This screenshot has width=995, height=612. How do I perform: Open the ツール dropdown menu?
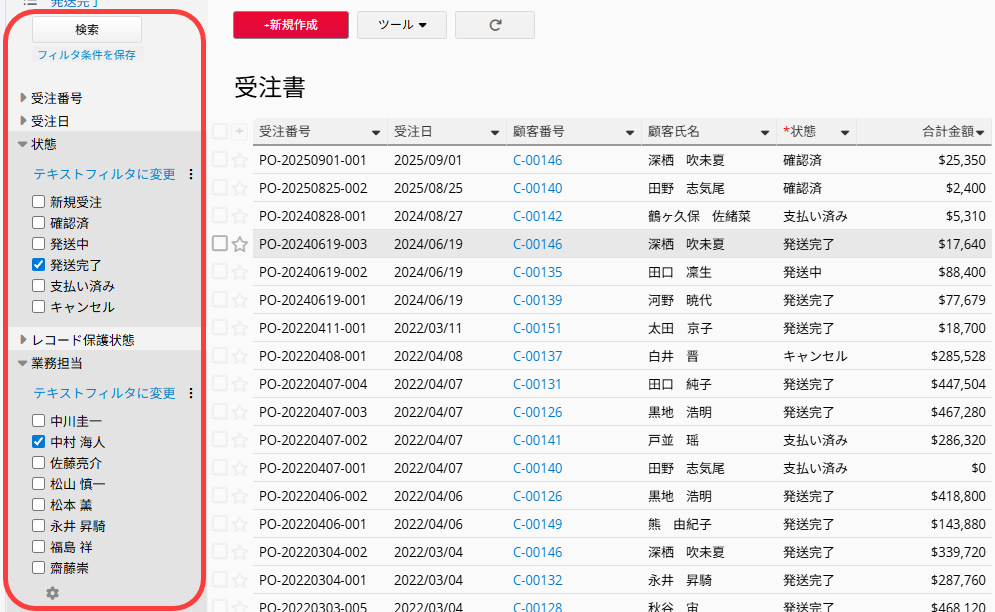point(401,25)
